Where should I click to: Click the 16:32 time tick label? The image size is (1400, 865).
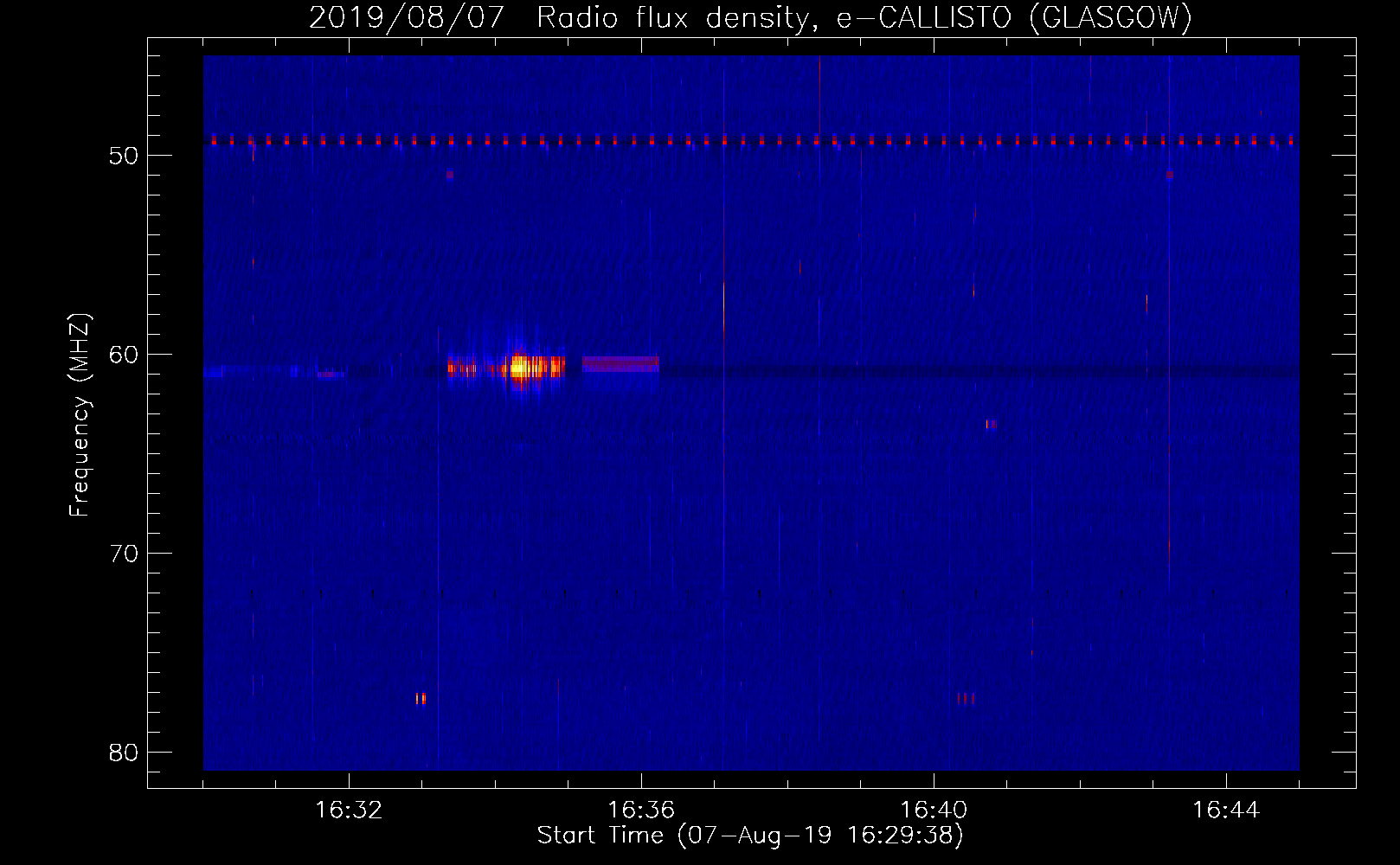coord(349,811)
